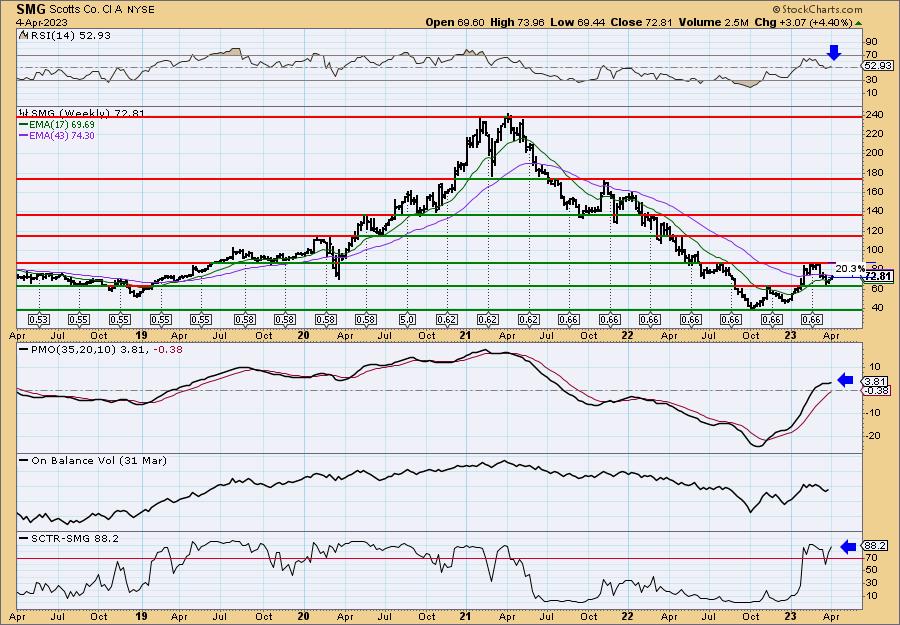Select the 'Low 69.44' value
The image size is (900, 625).
click(x=575, y=22)
